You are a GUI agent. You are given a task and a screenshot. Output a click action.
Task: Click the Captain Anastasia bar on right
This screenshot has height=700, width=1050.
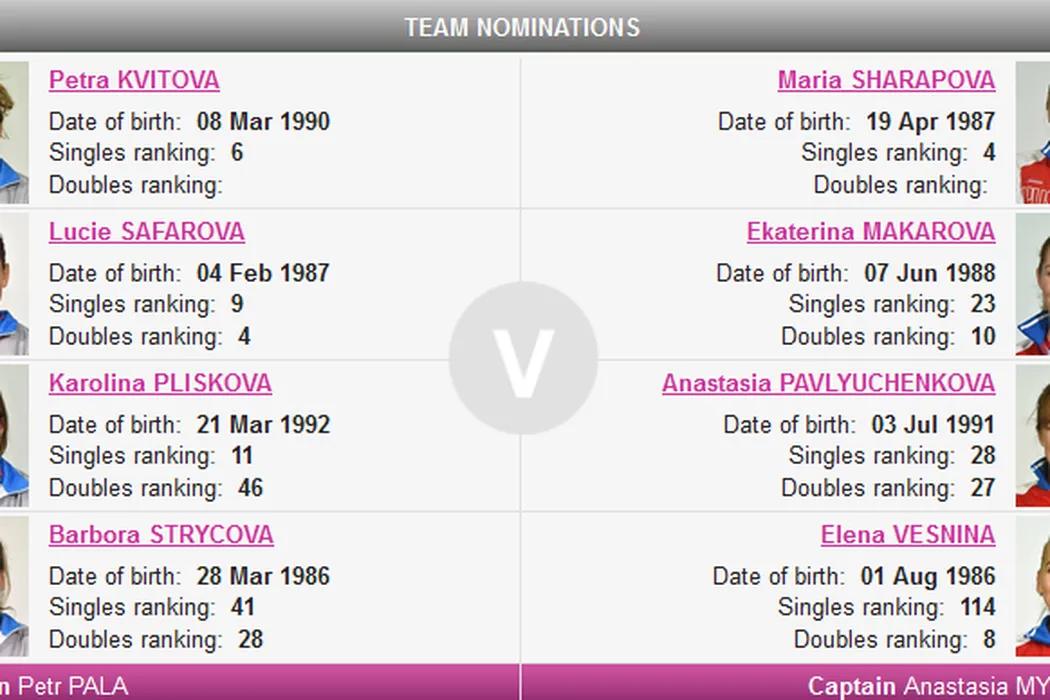click(x=786, y=685)
